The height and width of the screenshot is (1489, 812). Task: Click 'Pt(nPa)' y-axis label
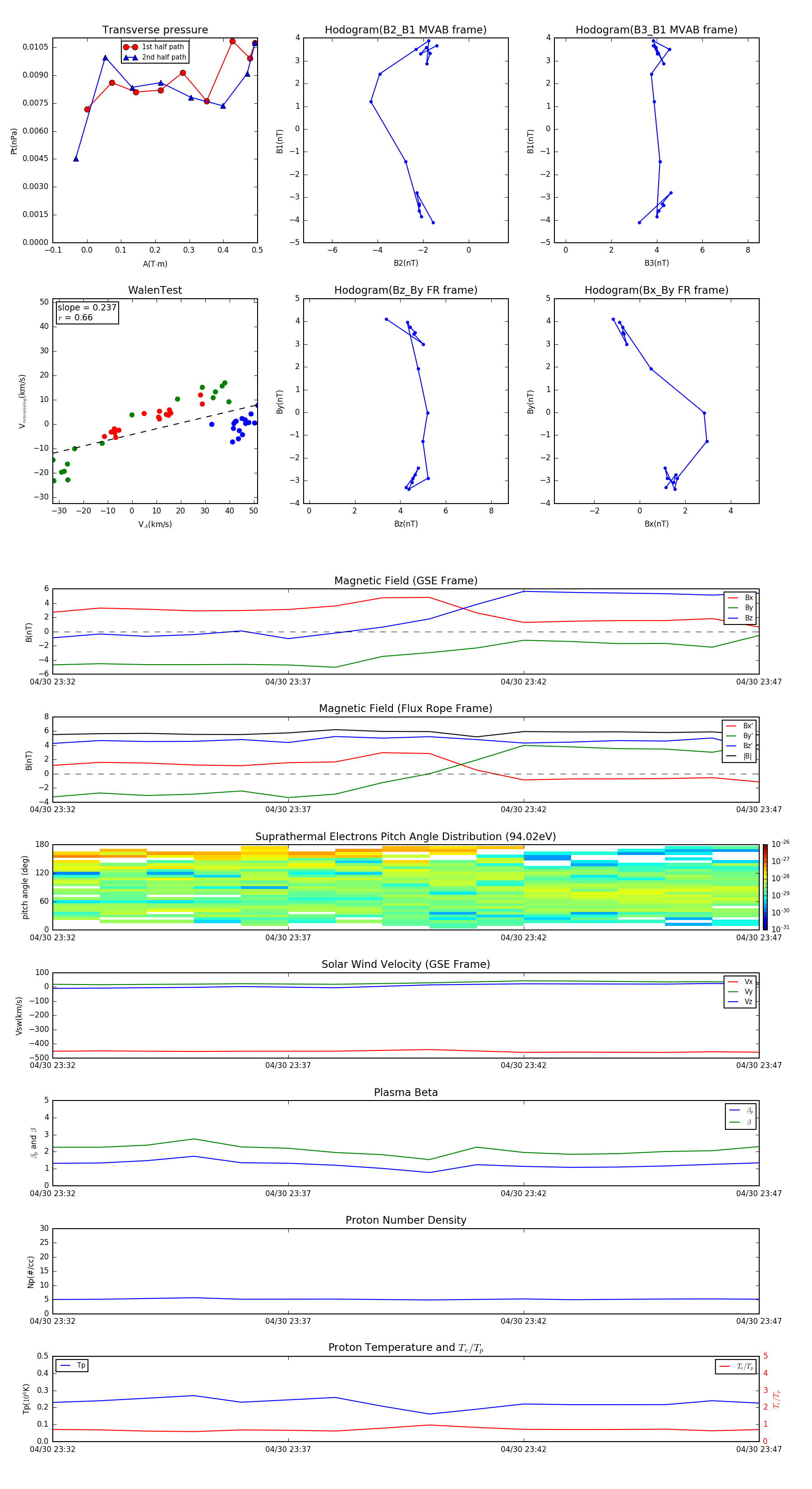14,140
